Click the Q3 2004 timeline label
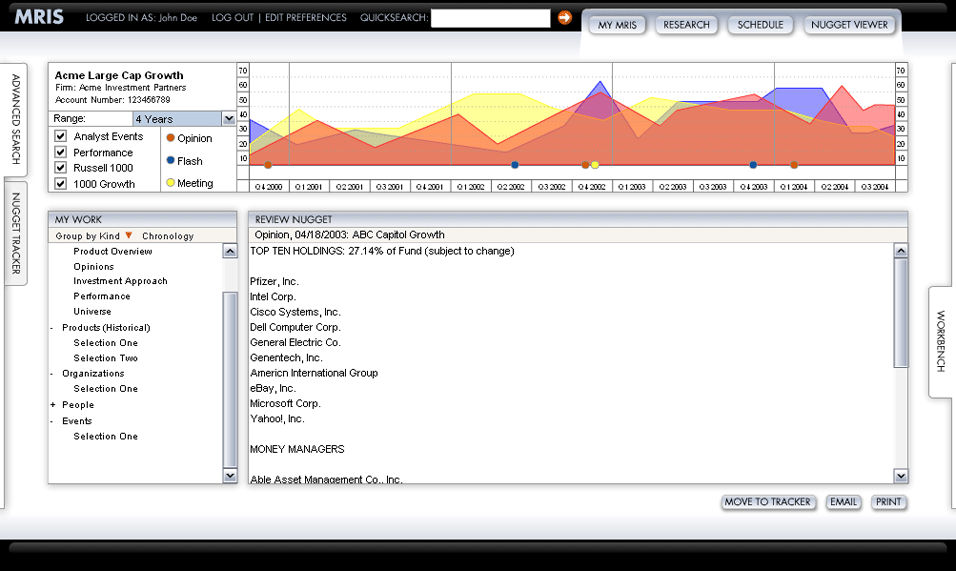Screen dimensions: 956x571 tap(875, 186)
